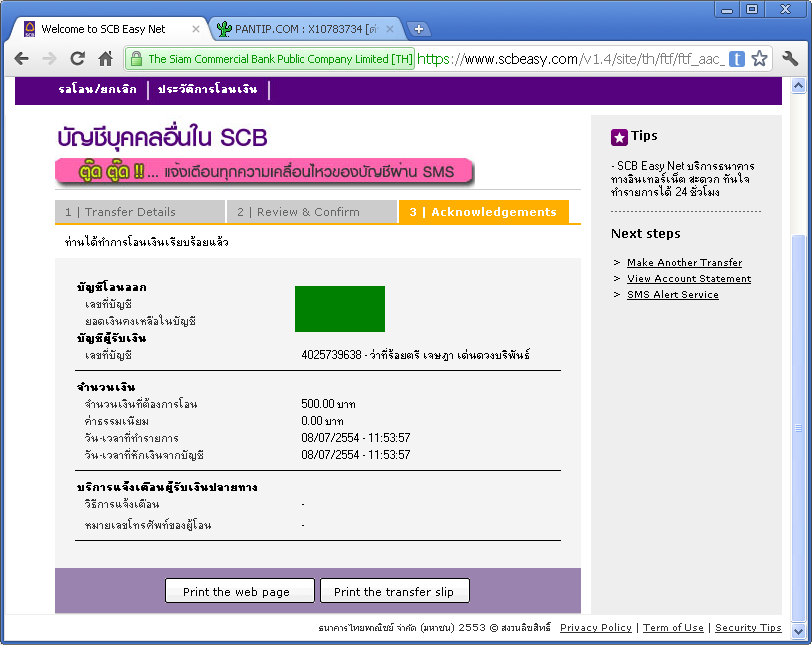The width and height of the screenshot is (812, 645).
Task: Click the SCB logo favicon on first tab
Action: click(30, 29)
